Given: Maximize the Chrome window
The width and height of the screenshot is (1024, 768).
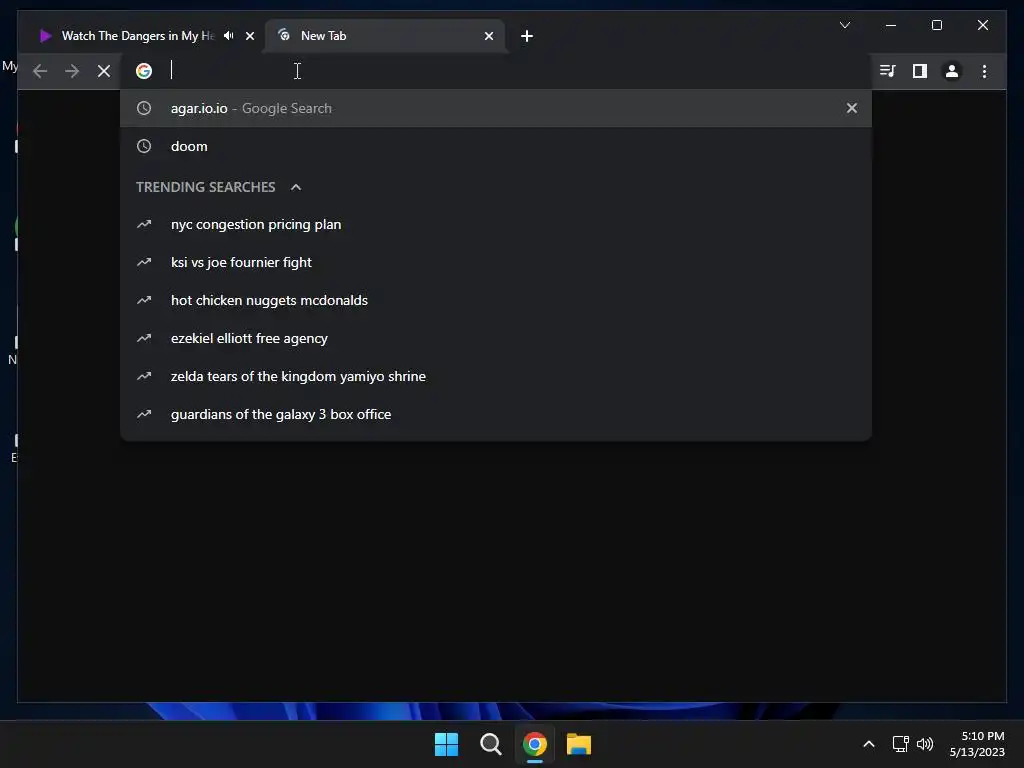Looking at the screenshot, I should click(x=936, y=25).
